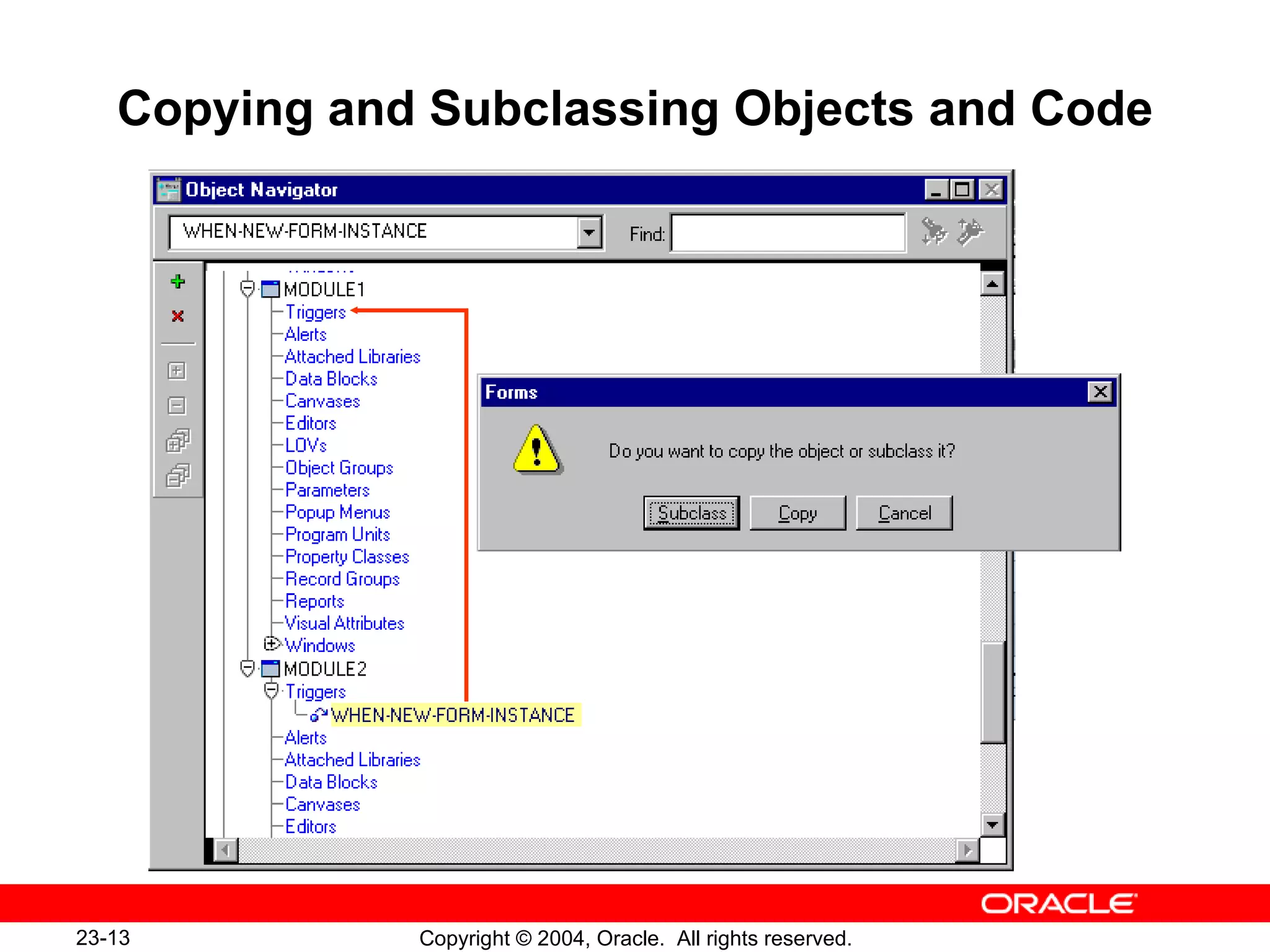
Task: Click the horizontal scrollbar right arrow
Action: (967, 850)
